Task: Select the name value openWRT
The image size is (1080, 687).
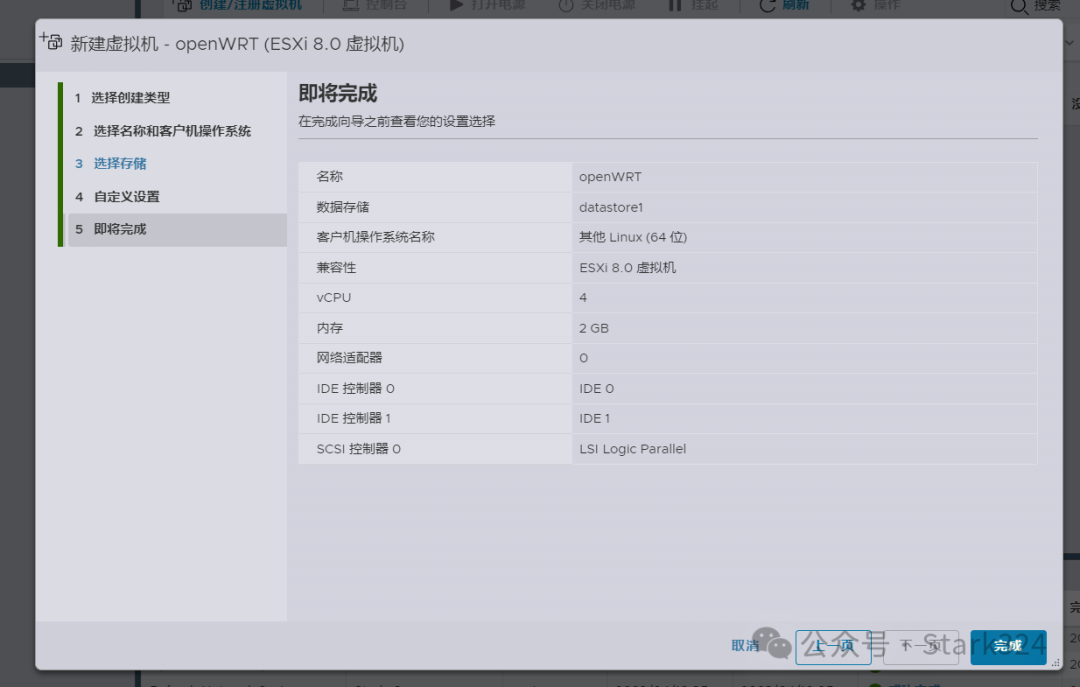Action: click(x=610, y=177)
